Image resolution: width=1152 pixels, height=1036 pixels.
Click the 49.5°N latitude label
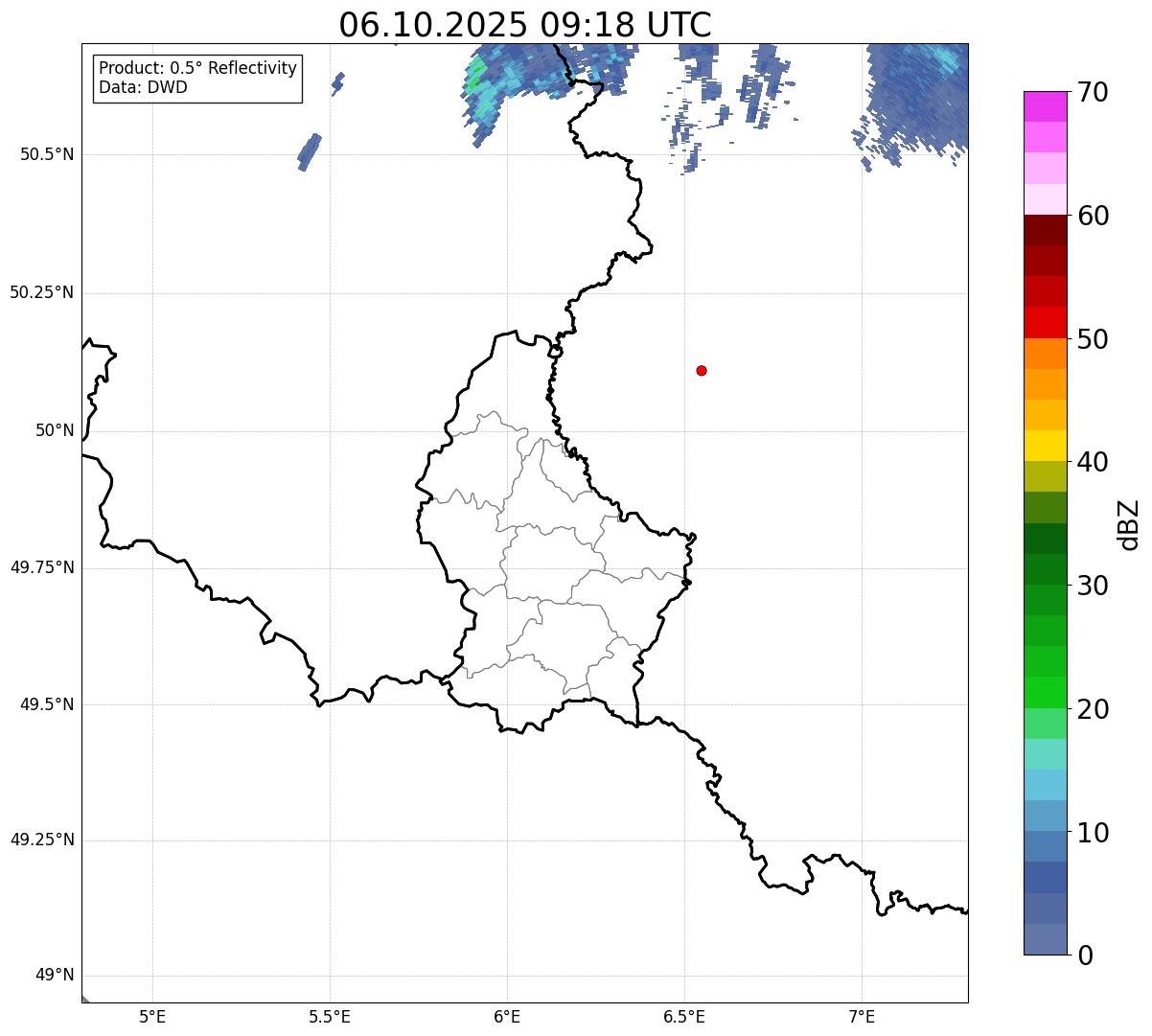click(x=46, y=704)
